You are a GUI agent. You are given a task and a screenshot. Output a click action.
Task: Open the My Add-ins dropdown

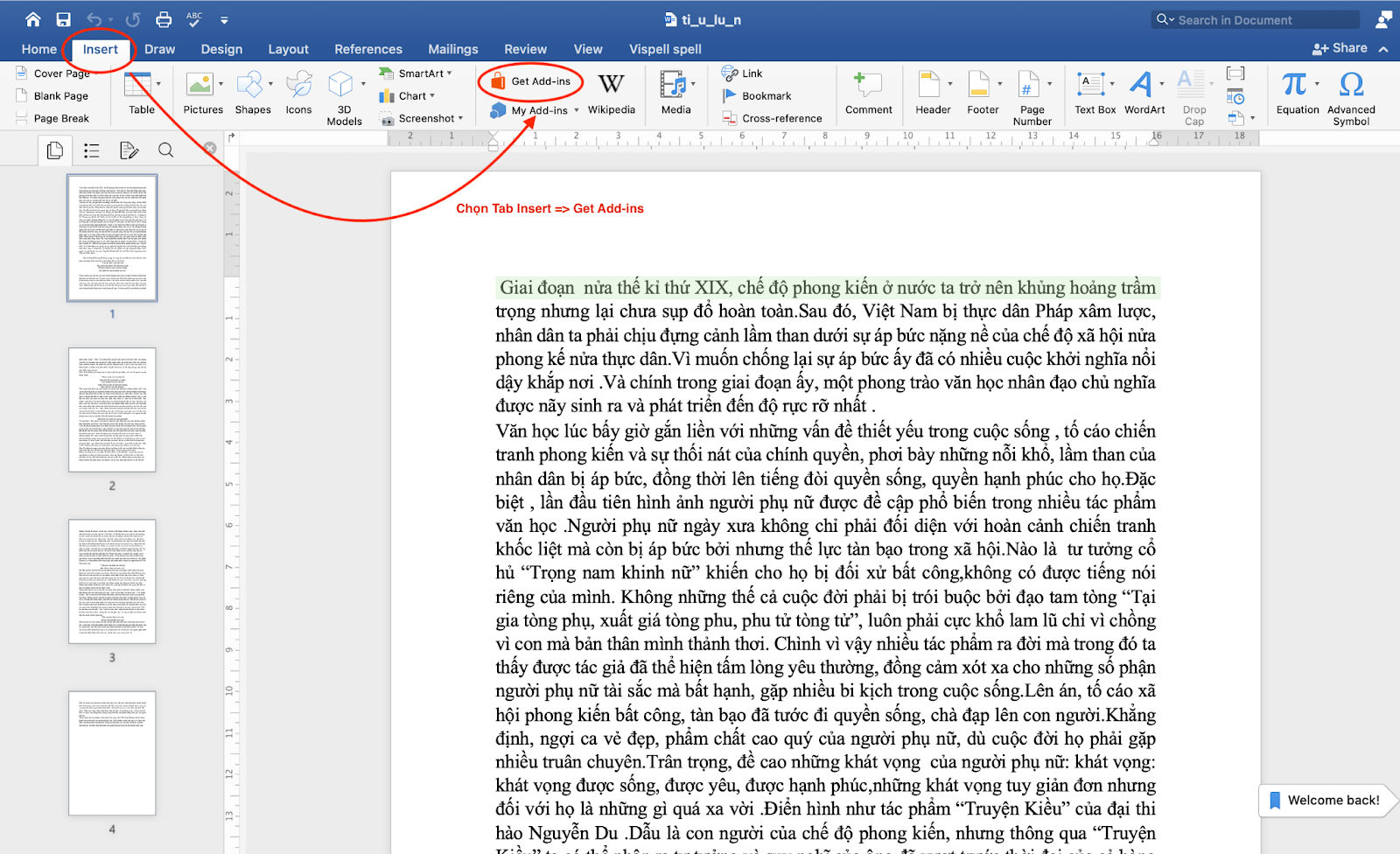(x=577, y=110)
